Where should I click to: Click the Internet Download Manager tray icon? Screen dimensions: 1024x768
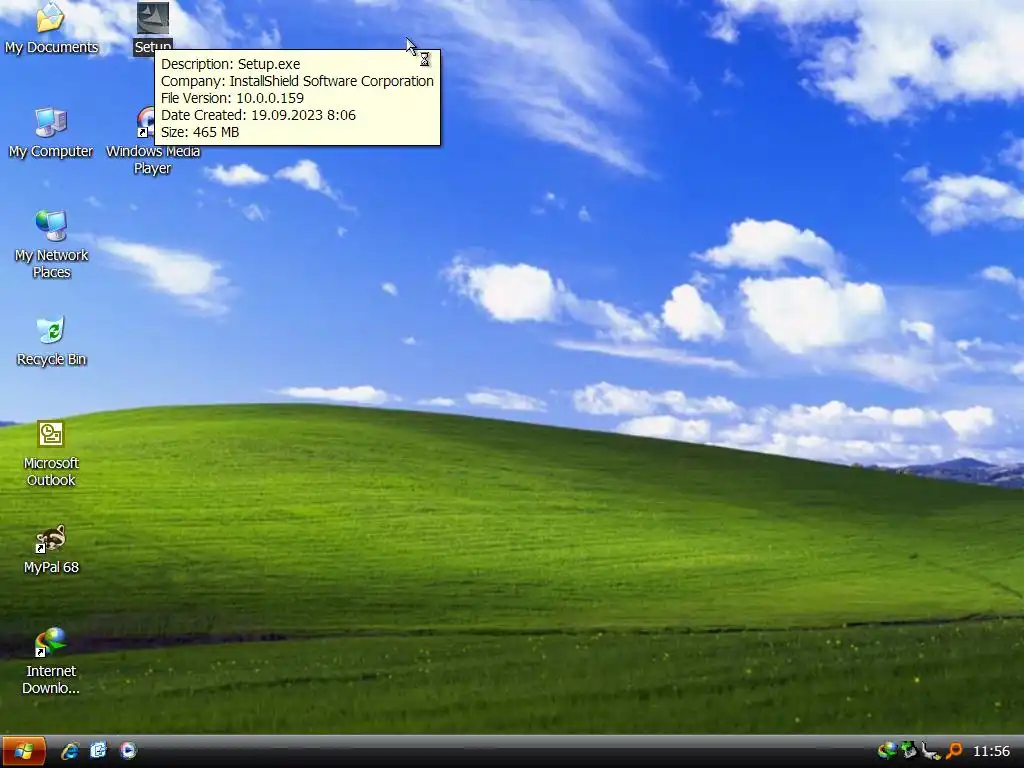coord(886,751)
